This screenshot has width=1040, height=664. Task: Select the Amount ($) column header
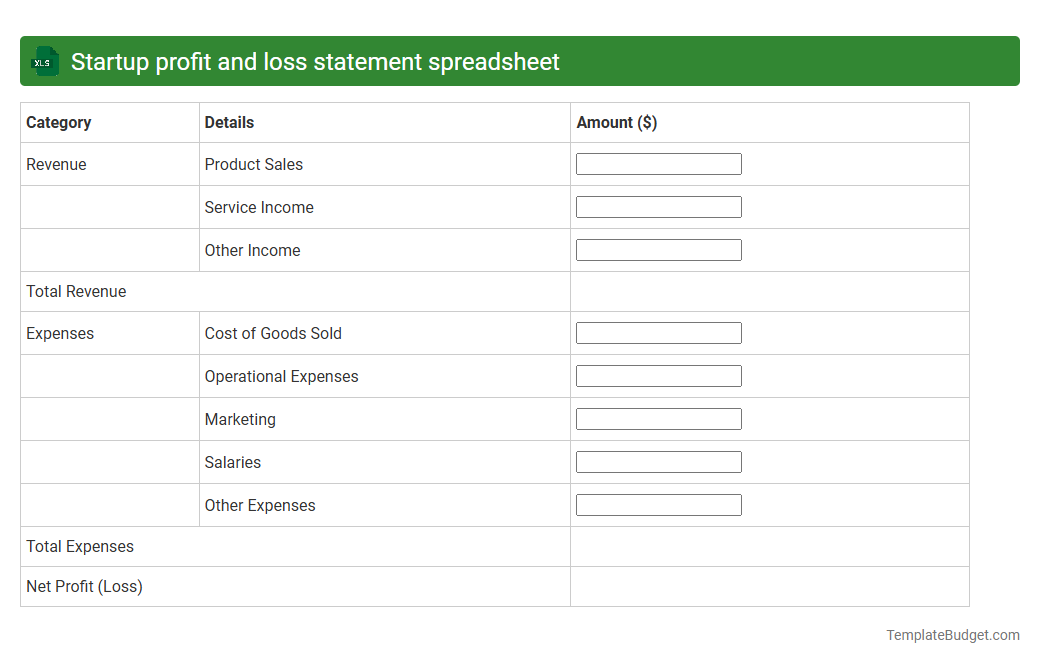(x=617, y=122)
